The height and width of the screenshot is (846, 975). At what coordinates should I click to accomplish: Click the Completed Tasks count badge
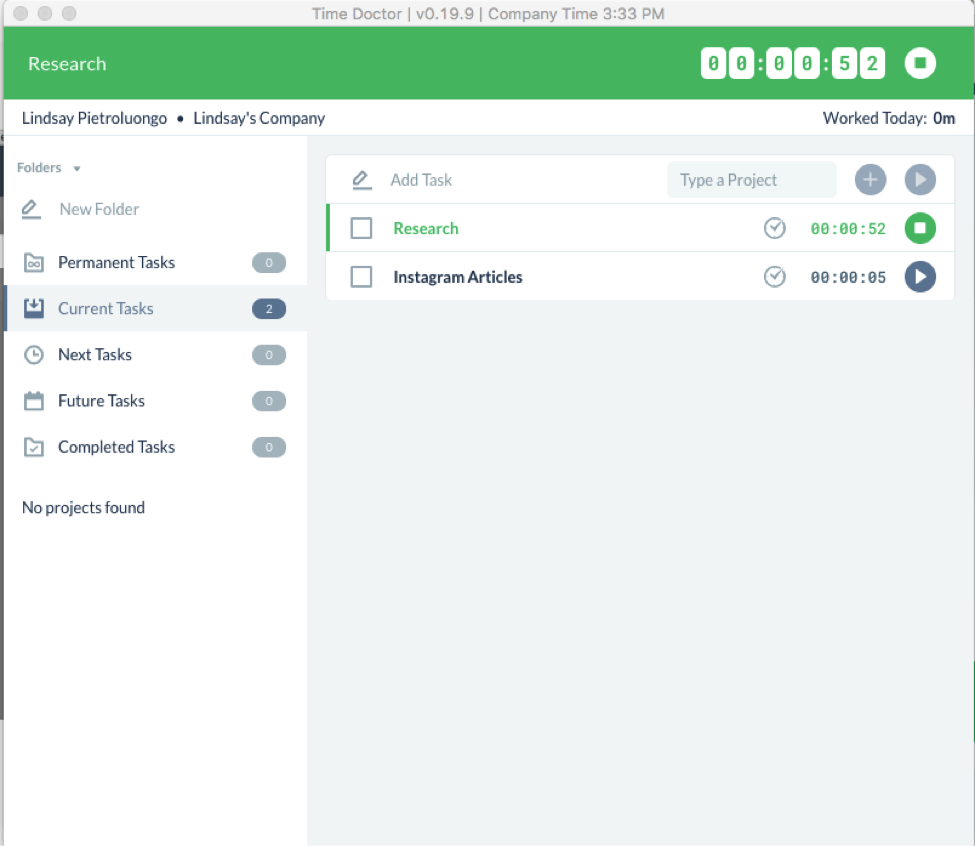tap(269, 447)
